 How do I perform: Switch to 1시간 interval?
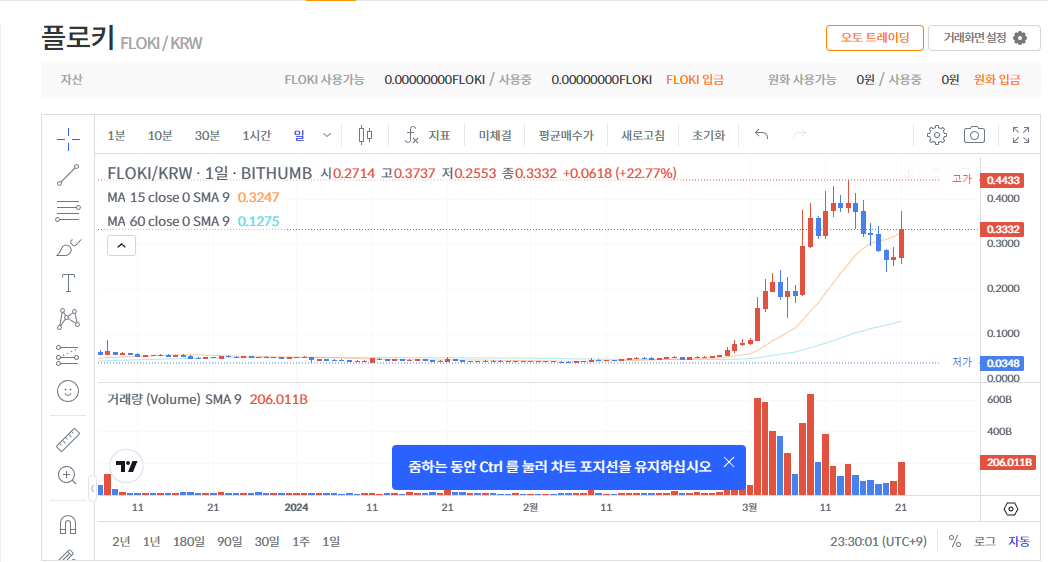tap(257, 136)
